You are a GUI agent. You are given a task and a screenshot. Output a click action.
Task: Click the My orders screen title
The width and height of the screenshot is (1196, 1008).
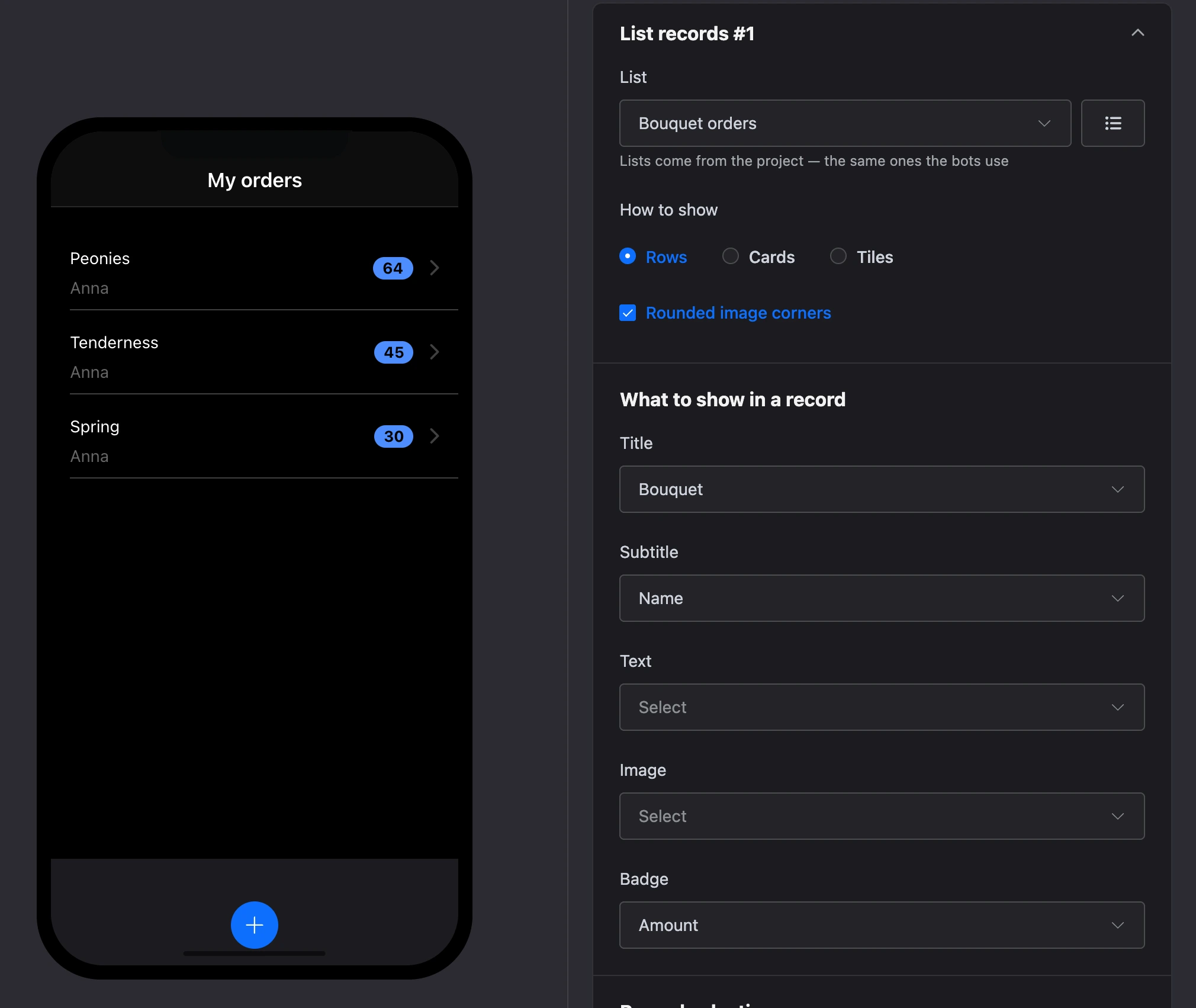tap(255, 180)
